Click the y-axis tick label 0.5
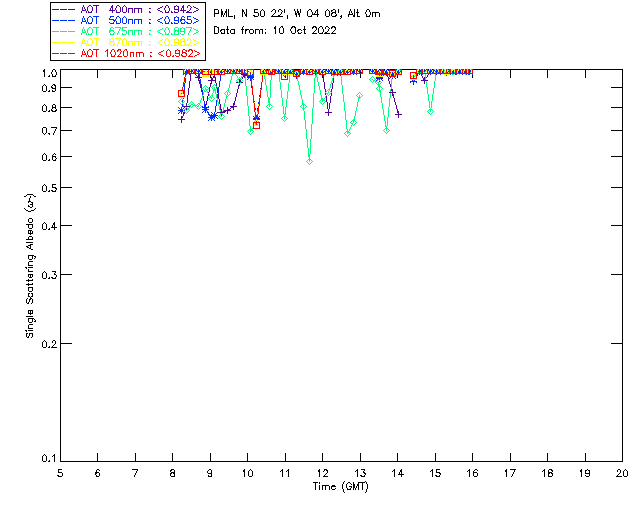This screenshot has height=512, width=640. point(49,188)
